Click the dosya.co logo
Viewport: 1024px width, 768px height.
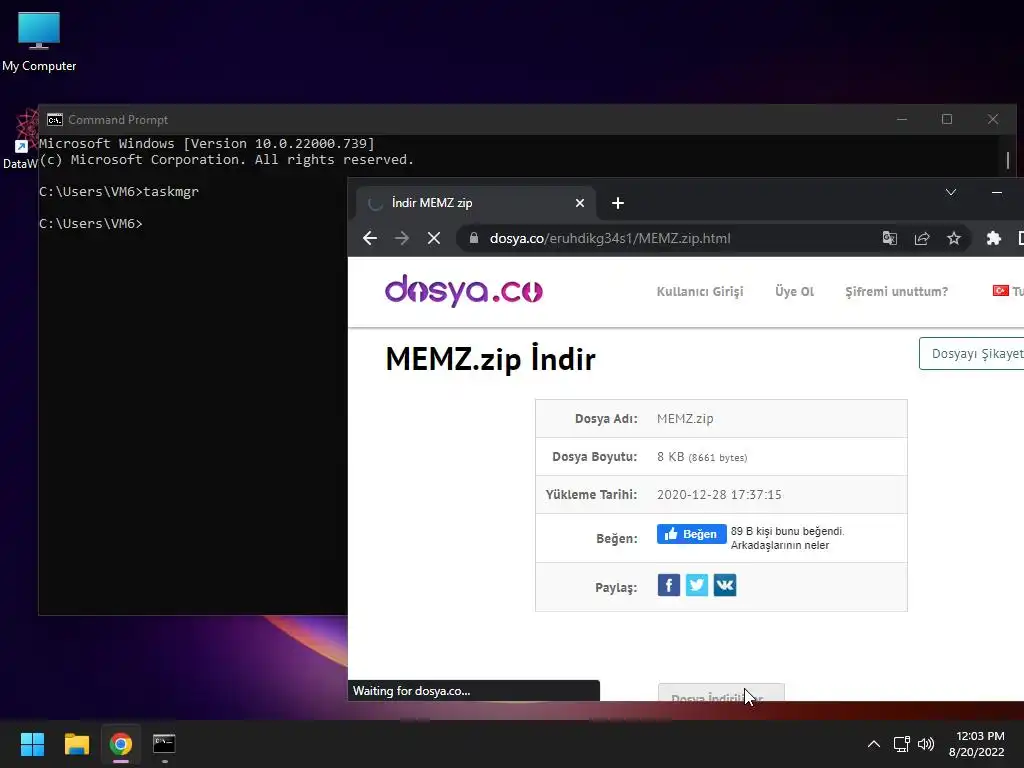[x=464, y=291]
